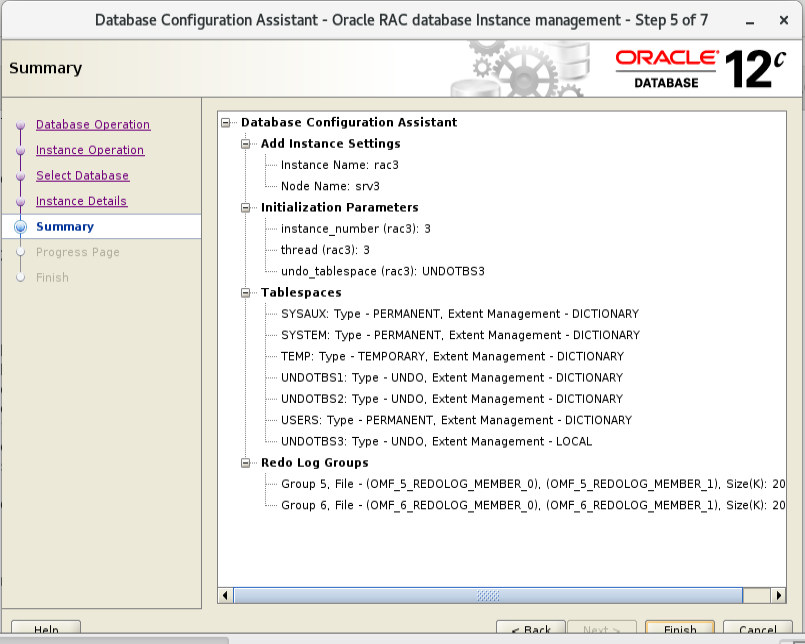Return to the Instance Details step
Screen dimensions: 805x644
point(81,201)
